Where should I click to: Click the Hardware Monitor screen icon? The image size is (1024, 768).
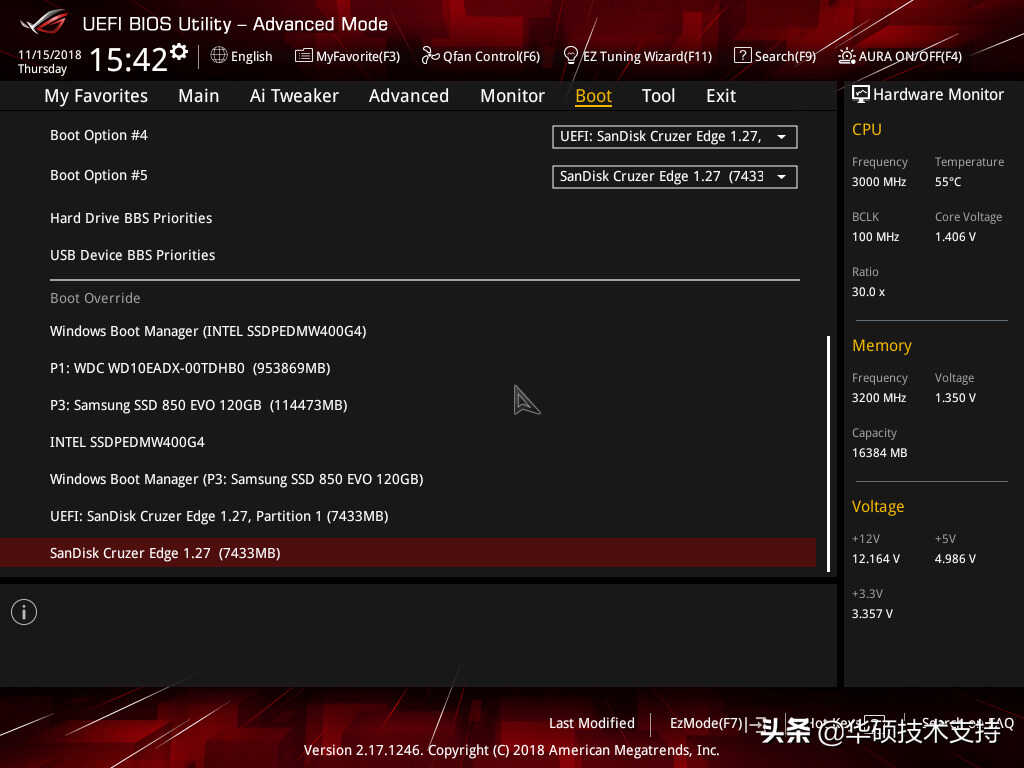click(861, 94)
